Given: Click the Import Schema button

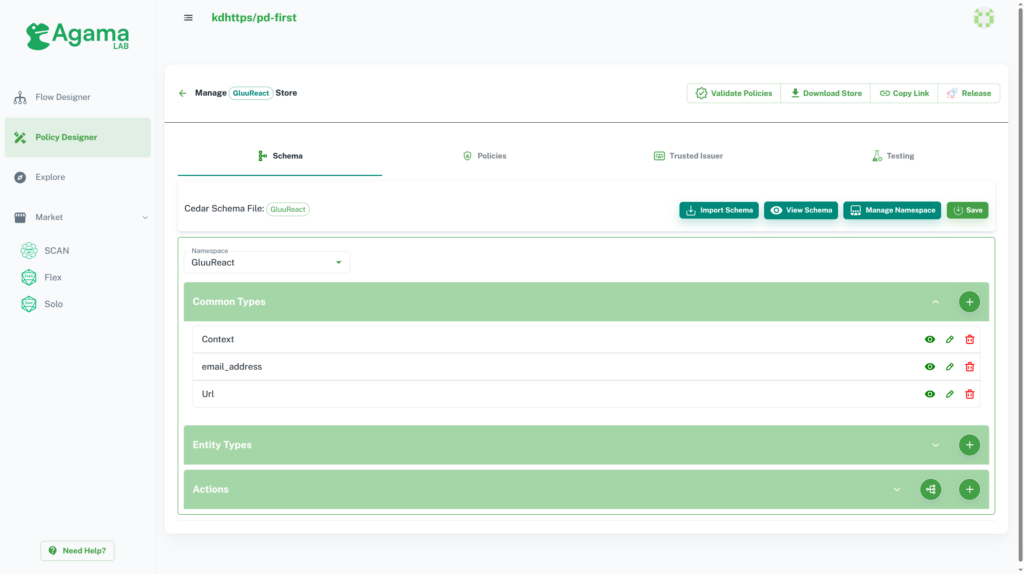Looking at the screenshot, I should [719, 210].
